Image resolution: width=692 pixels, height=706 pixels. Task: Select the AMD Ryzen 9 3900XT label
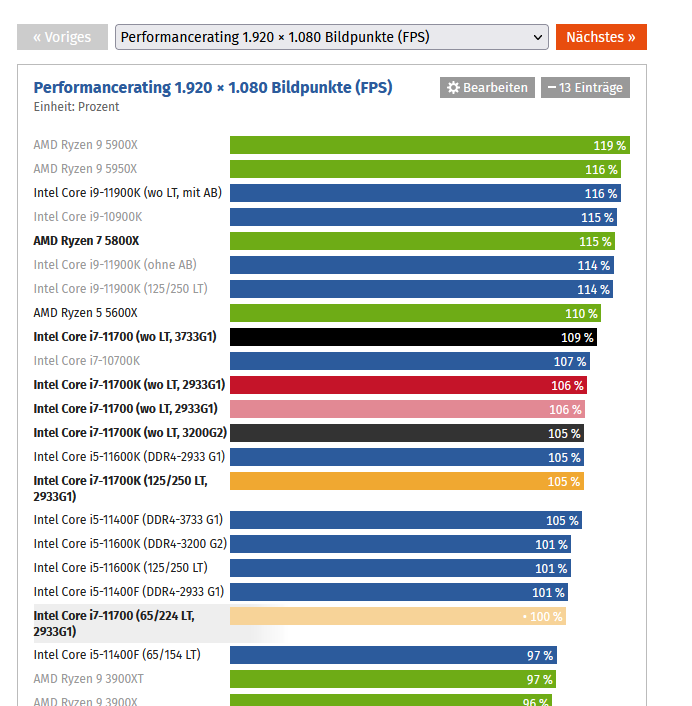coord(89,679)
